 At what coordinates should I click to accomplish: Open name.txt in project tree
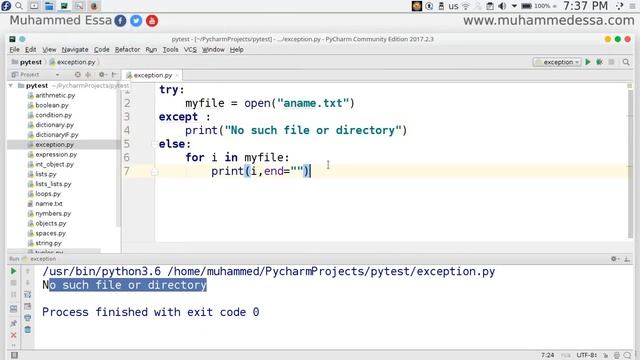pos(49,204)
